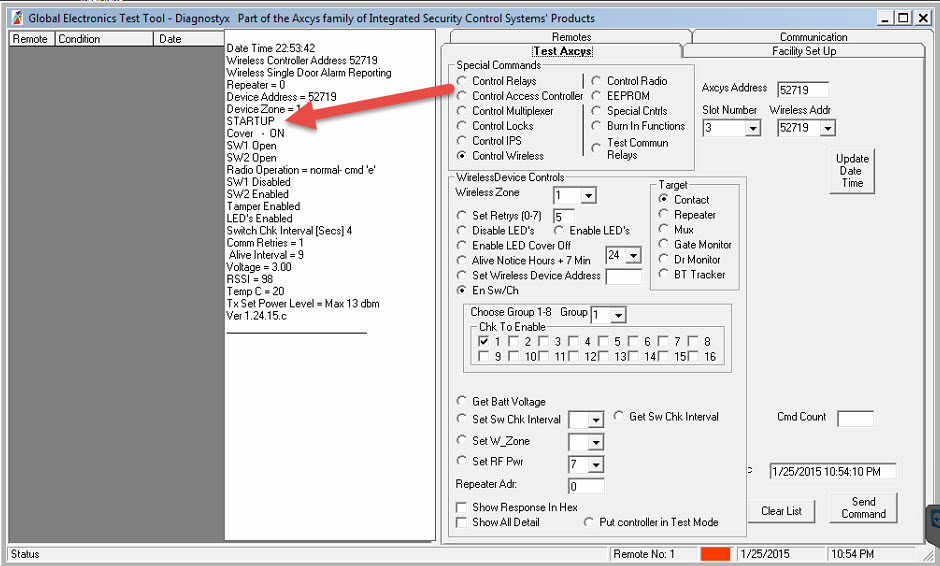Click Update Date Time button
Image resolution: width=940 pixels, height=566 pixels.
[x=852, y=171]
